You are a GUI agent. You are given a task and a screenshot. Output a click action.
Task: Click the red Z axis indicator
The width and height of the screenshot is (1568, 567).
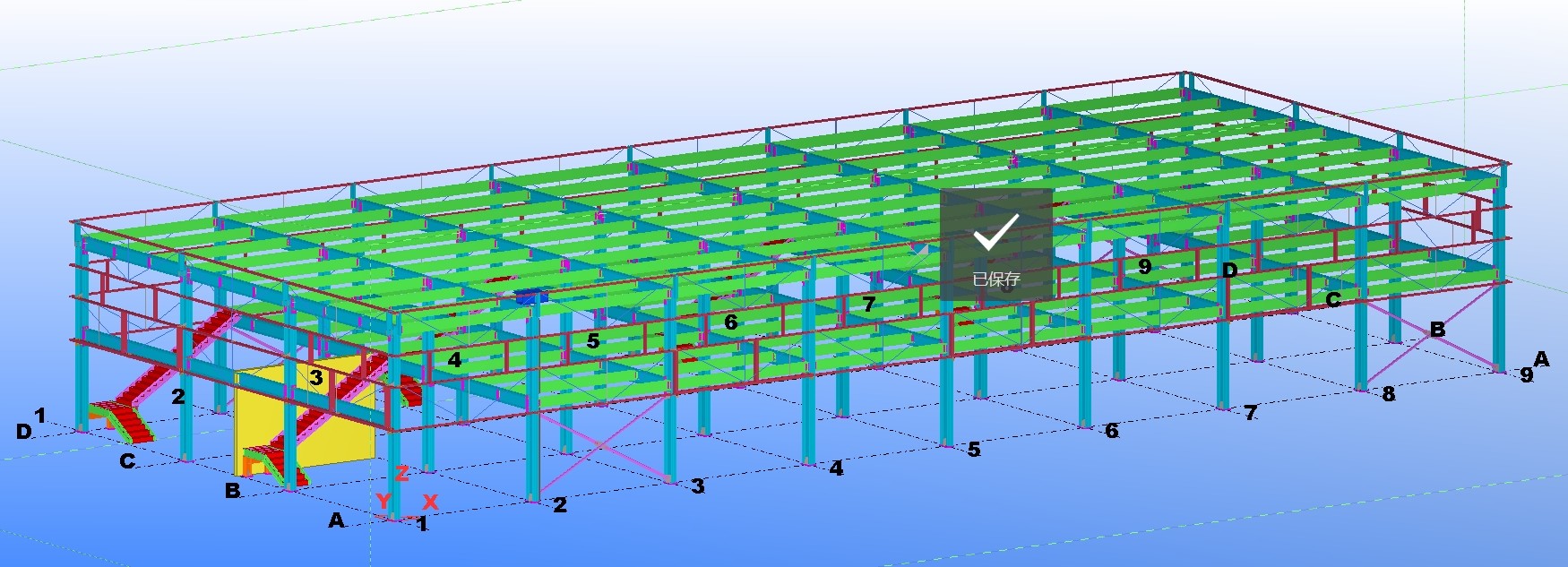click(401, 473)
